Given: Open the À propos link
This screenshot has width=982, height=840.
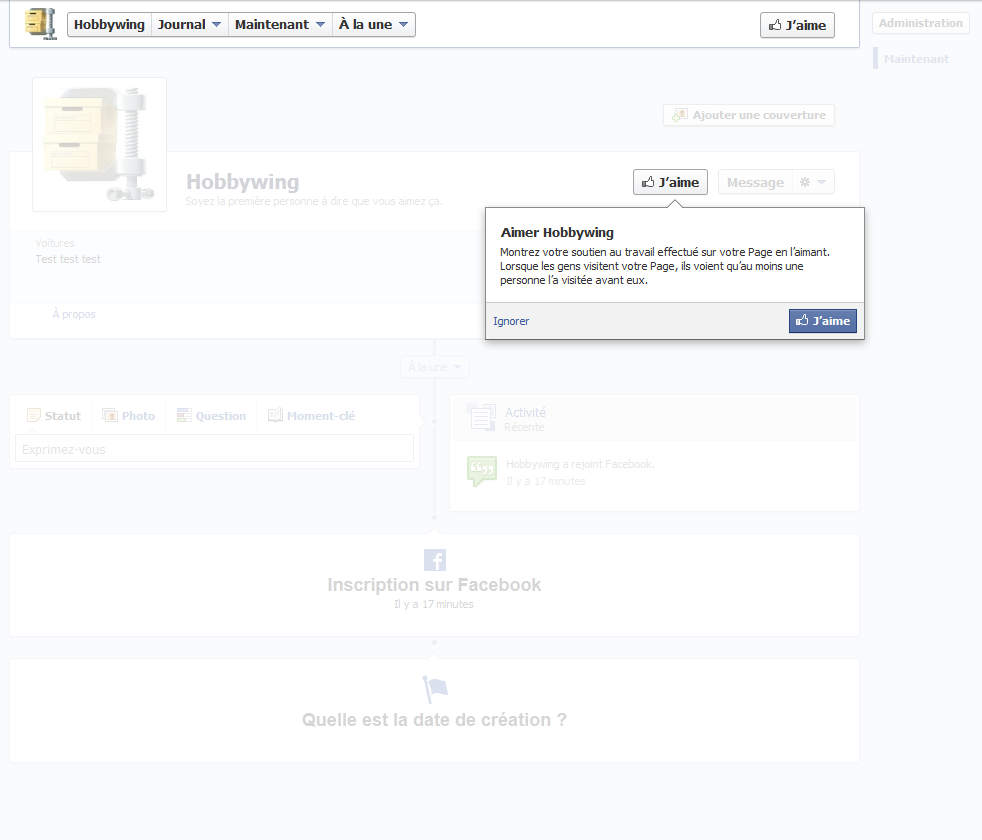Looking at the screenshot, I should coord(74,314).
